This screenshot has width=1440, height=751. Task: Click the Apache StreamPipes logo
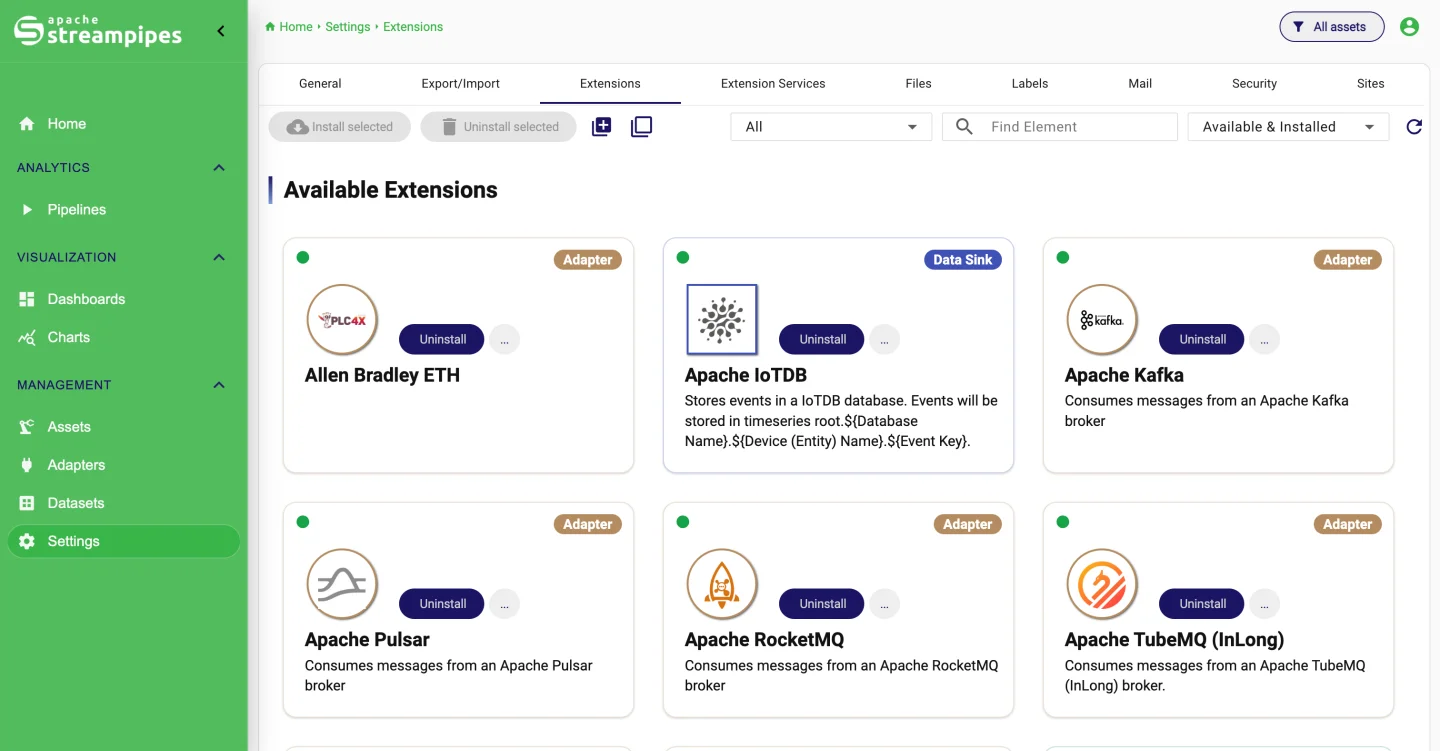[98, 31]
